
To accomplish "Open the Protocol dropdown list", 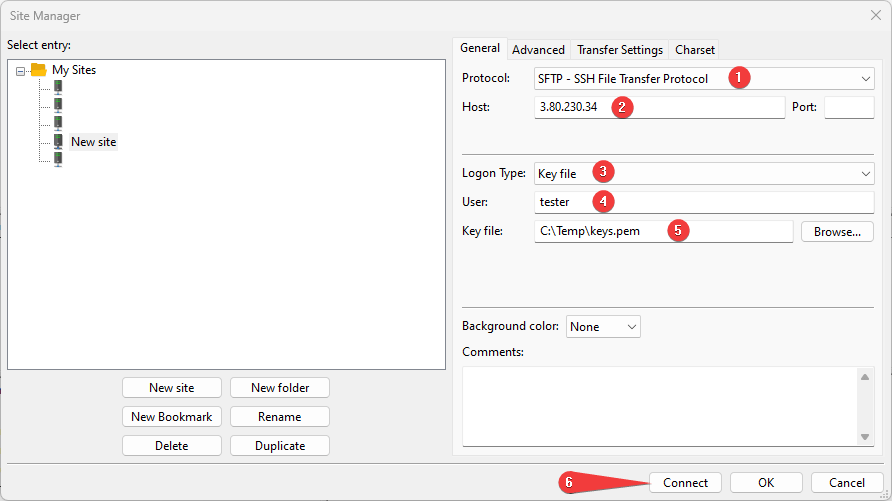I will point(865,79).
